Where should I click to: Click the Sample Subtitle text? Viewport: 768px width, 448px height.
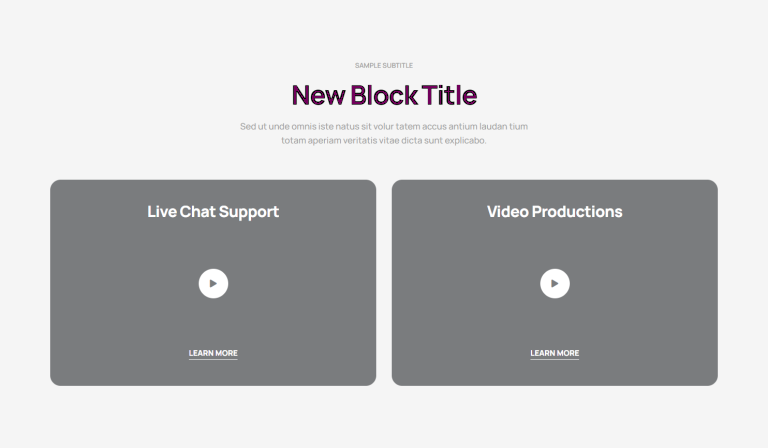pyautogui.click(x=384, y=66)
